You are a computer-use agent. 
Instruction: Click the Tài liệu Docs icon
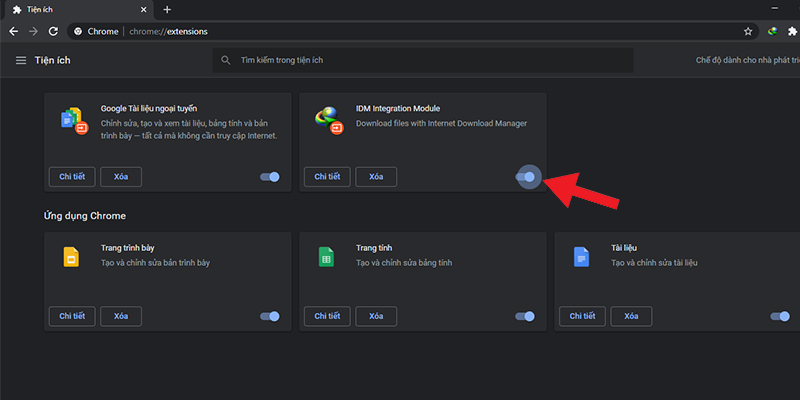pos(581,257)
